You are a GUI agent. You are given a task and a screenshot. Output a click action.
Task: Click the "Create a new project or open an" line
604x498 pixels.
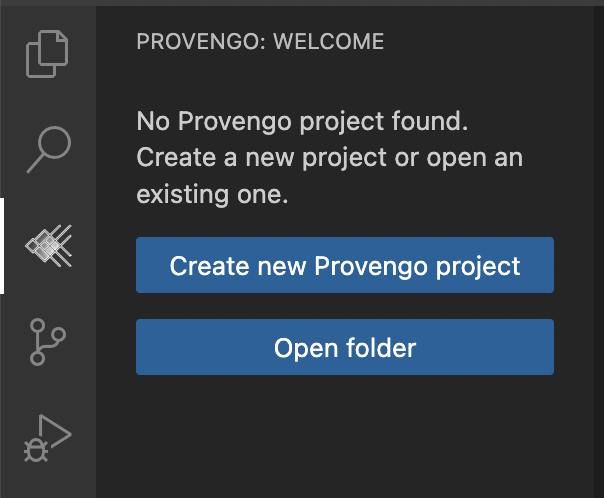pos(329,159)
